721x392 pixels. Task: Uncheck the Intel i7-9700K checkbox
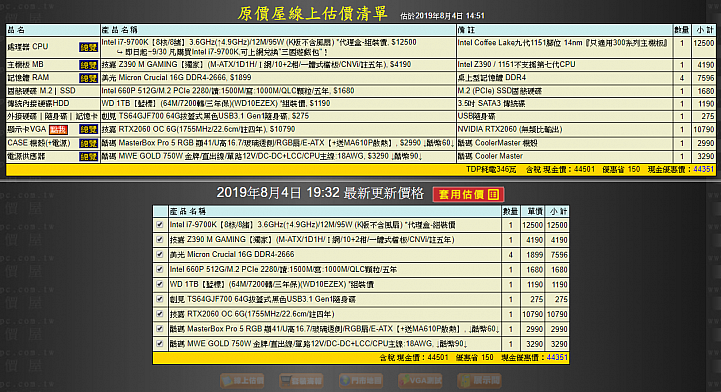tap(160, 225)
